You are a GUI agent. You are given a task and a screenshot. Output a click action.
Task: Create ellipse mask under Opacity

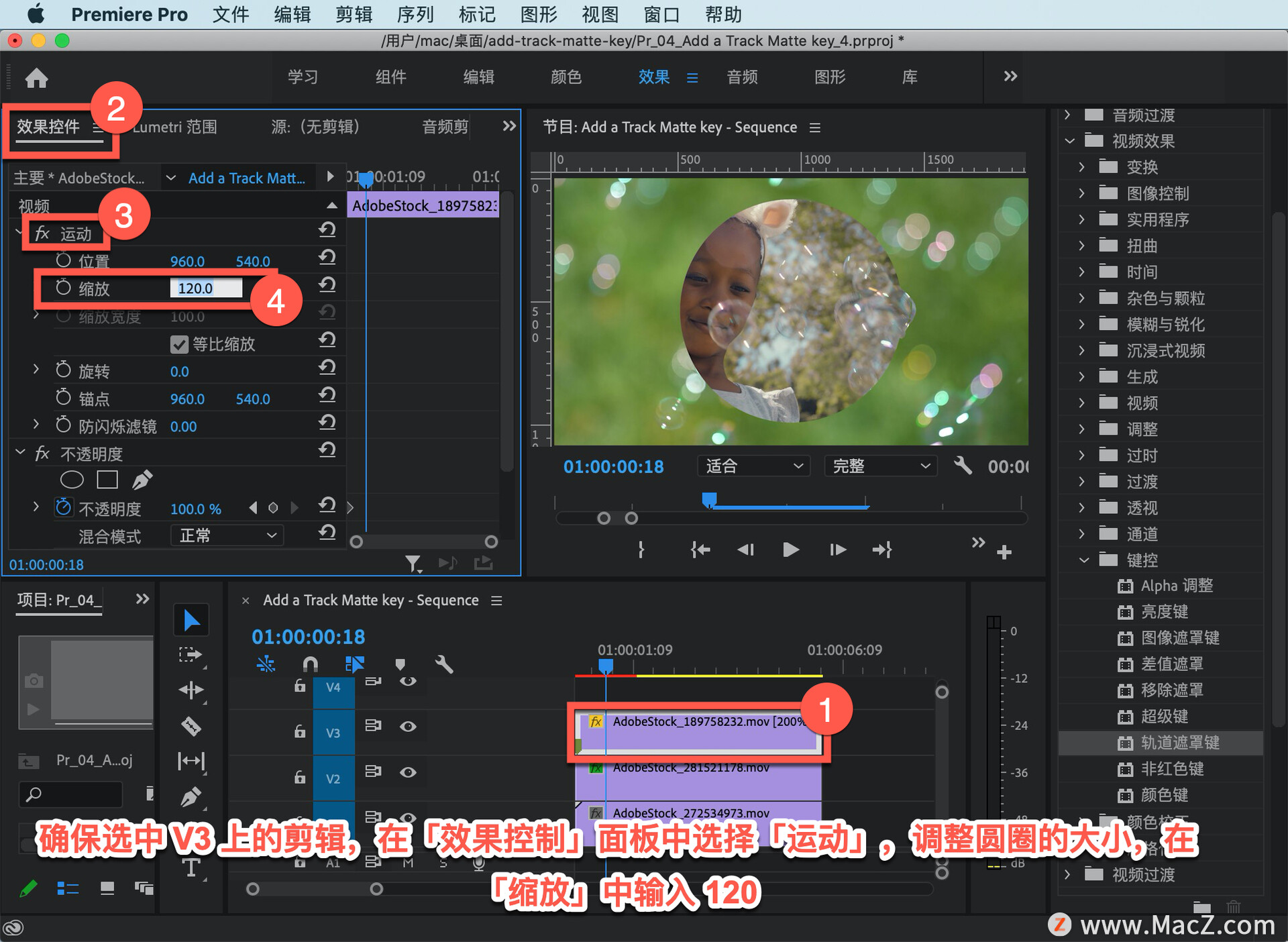pyautogui.click(x=72, y=480)
